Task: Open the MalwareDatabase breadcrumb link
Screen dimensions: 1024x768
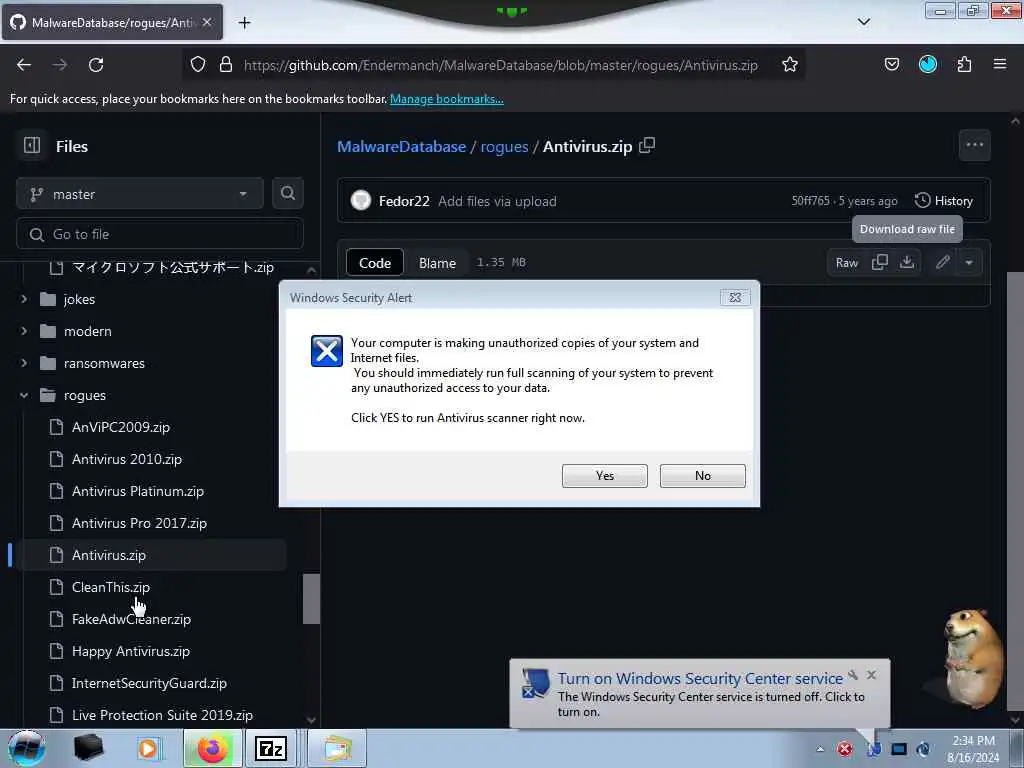Action: click(x=402, y=146)
